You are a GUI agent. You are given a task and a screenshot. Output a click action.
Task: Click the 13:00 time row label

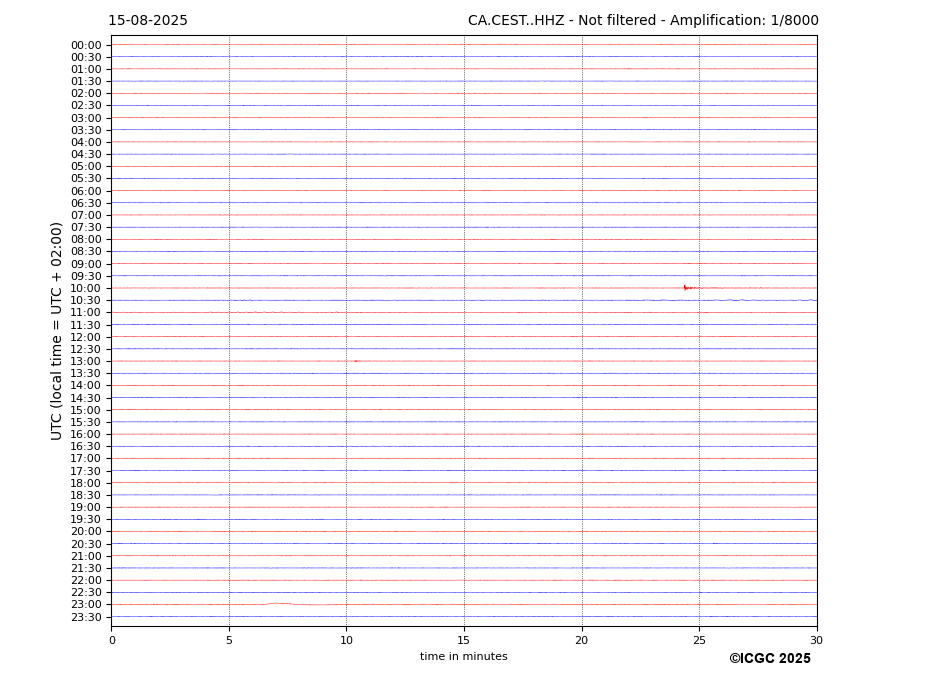tap(86, 361)
